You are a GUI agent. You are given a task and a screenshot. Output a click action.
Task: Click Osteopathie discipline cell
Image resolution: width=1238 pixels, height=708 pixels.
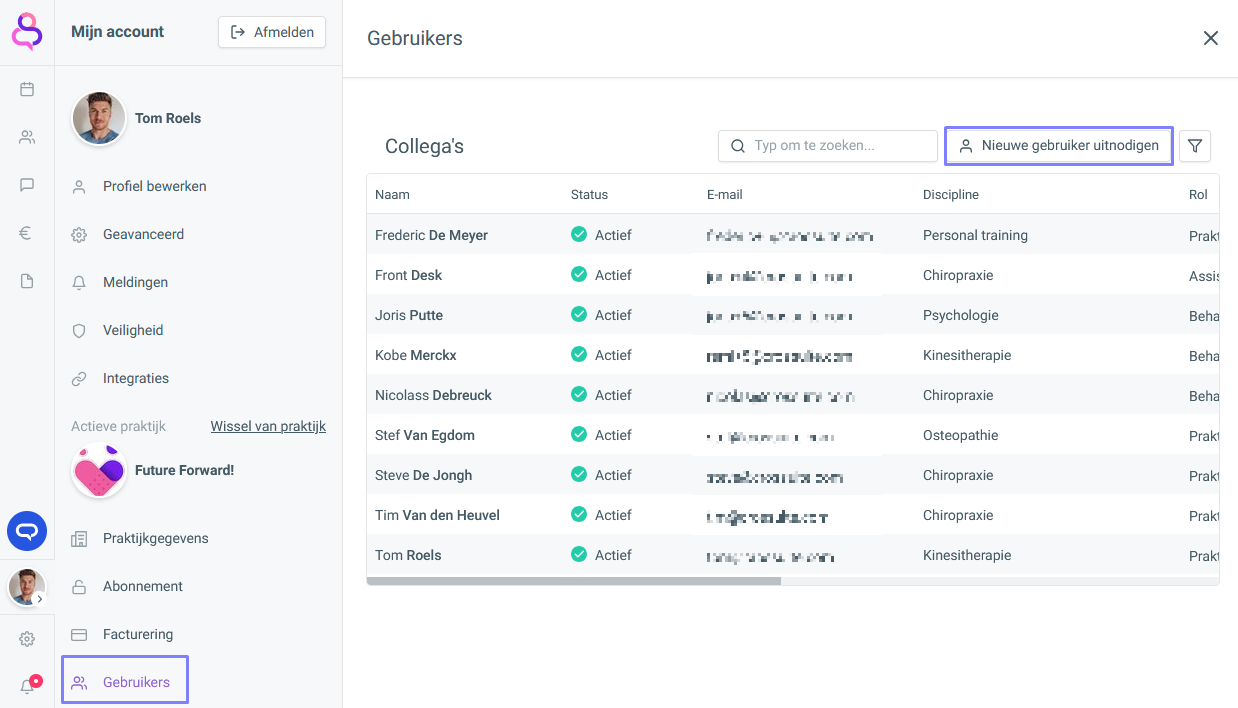tap(961, 435)
